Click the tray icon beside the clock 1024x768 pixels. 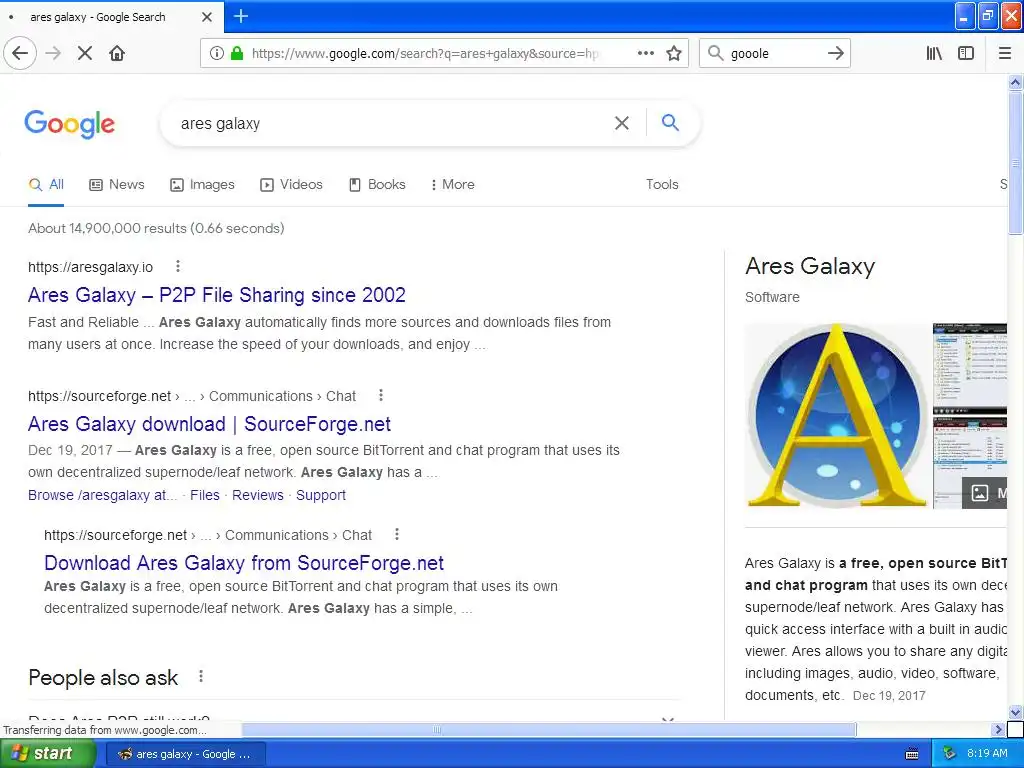[x=950, y=754]
